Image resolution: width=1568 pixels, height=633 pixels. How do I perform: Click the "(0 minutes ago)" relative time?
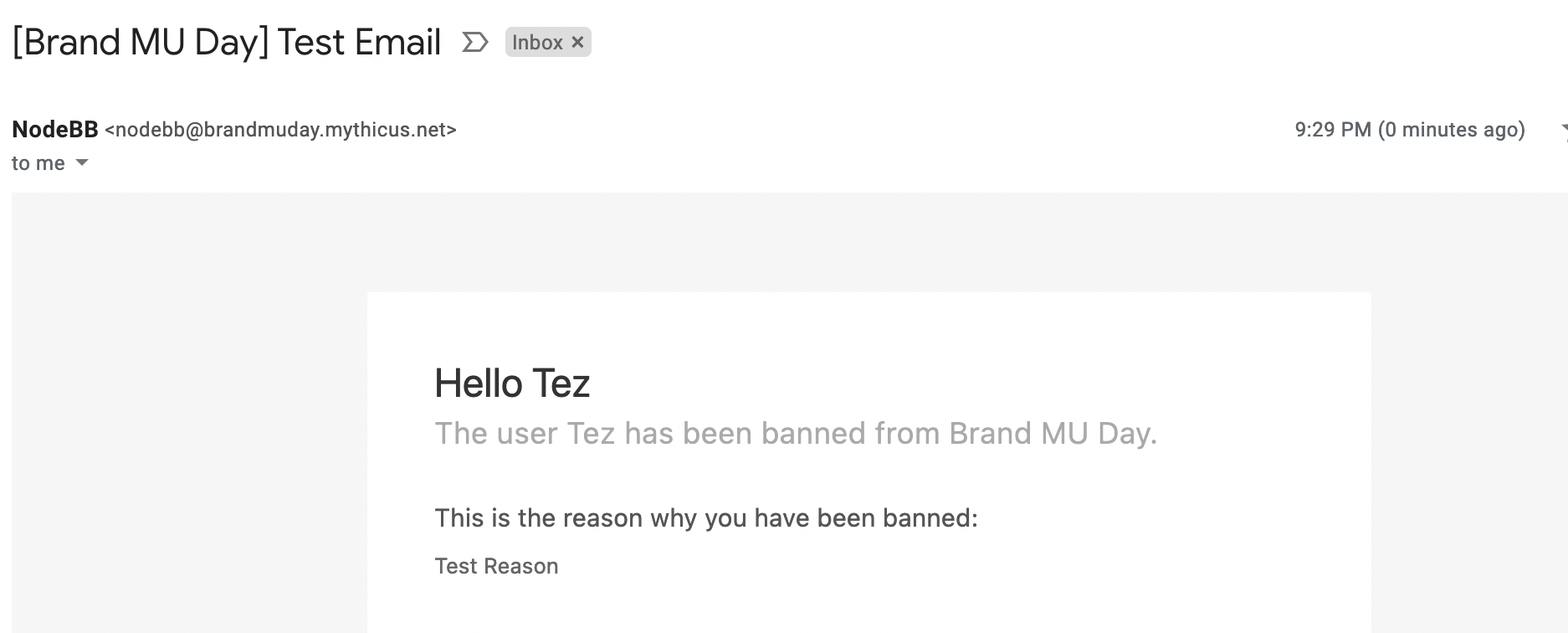[x=1452, y=130]
